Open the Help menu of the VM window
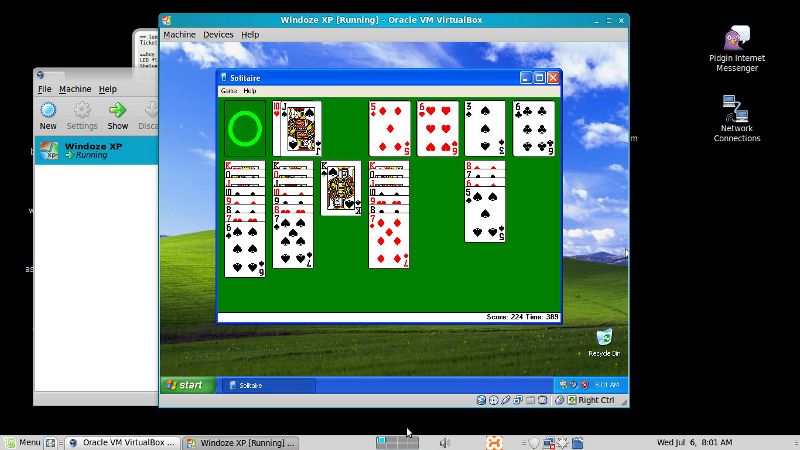Screen dimensions: 800x450 tap(250, 35)
